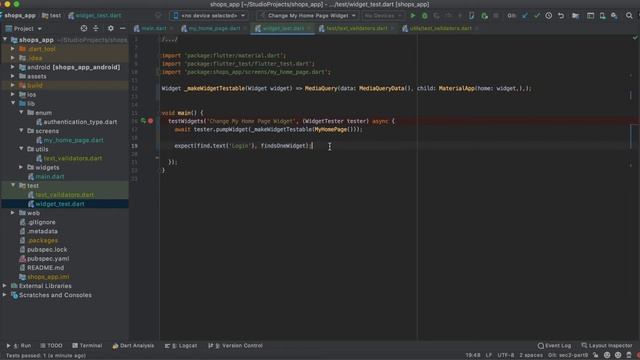Image resolution: width=640 pixels, height=360 pixels.
Task: Open the project structure folder icon
Action: pyautogui.click(x=575, y=16)
